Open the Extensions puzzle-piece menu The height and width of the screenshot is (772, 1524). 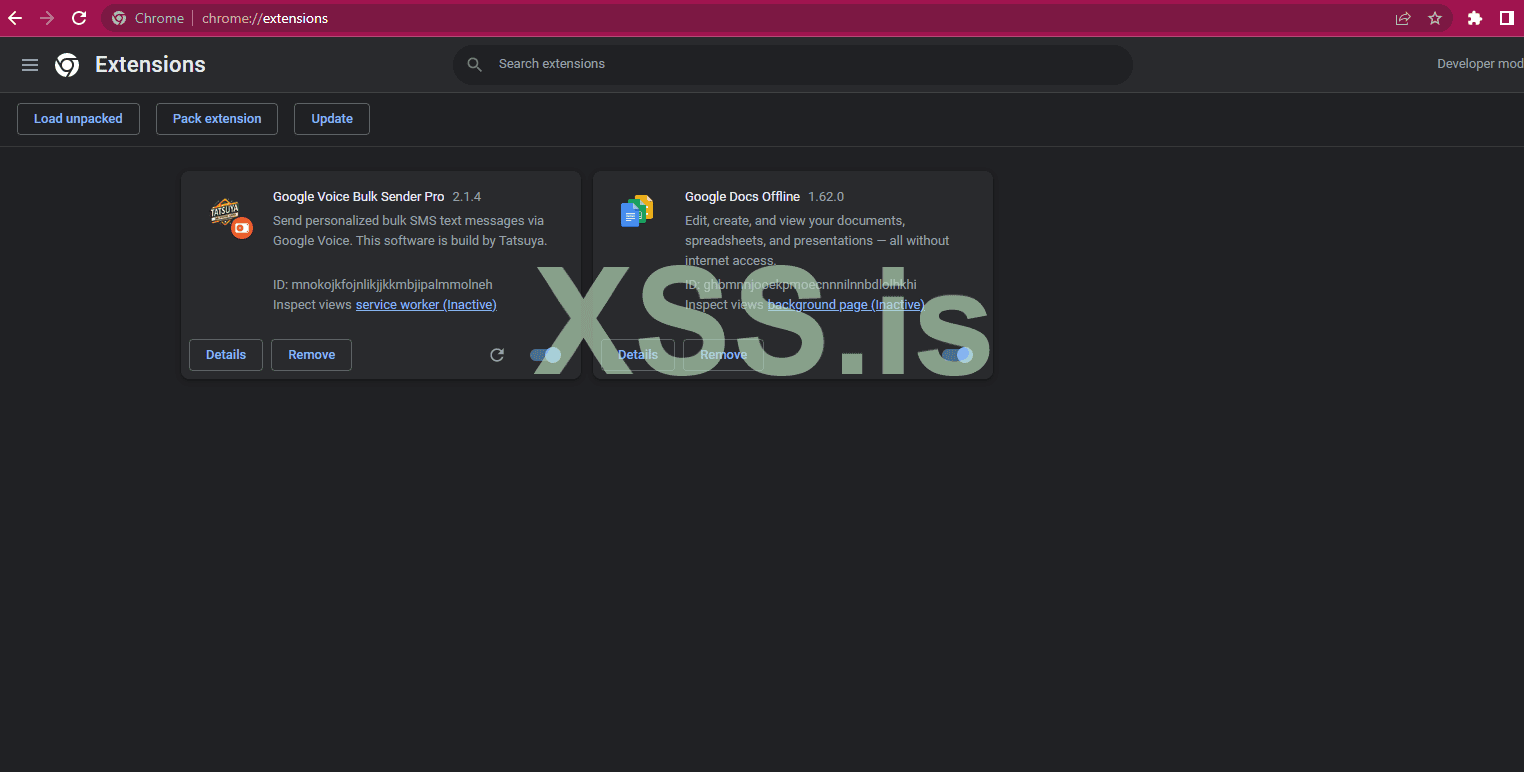(1475, 18)
